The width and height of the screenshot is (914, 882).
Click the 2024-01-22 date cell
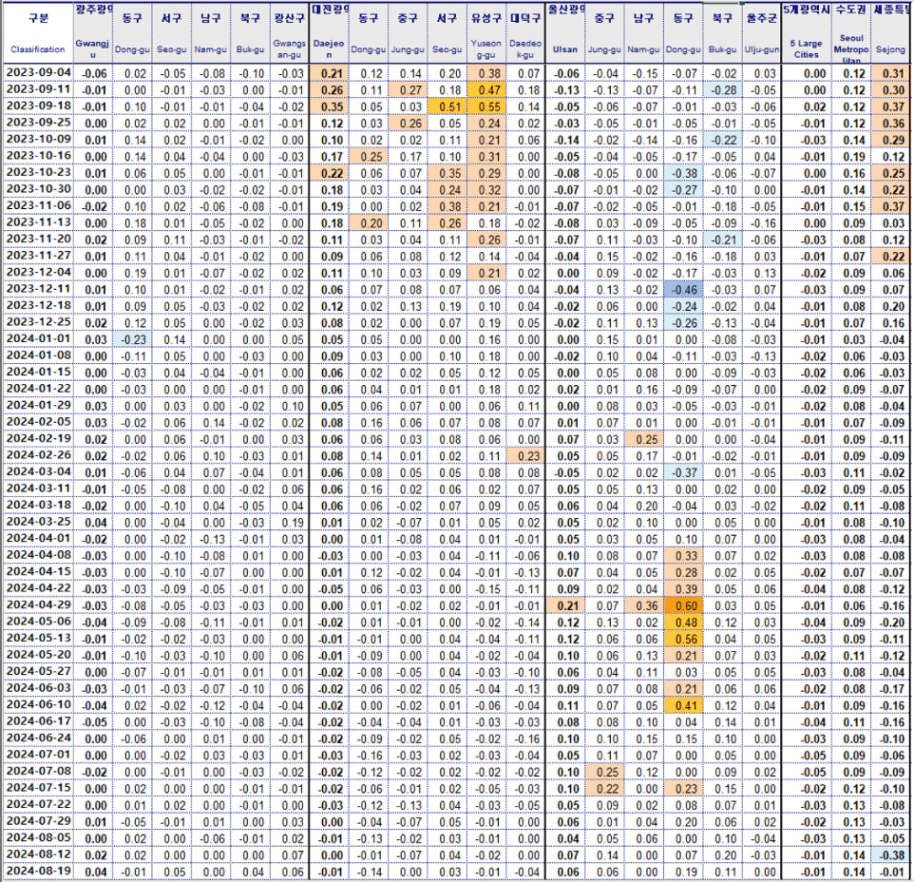pyautogui.click(x=38, y=389)
